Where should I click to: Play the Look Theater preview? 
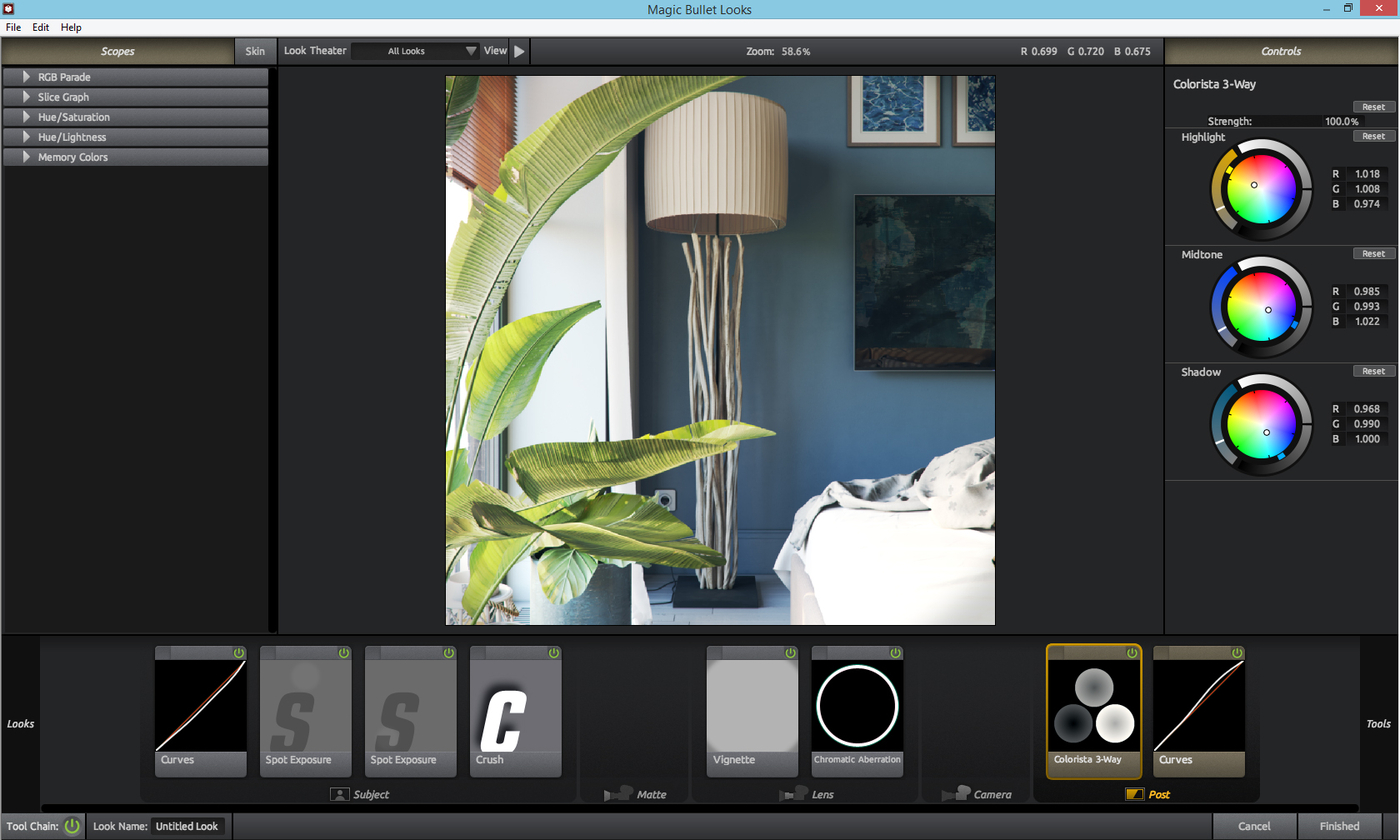[519, 51]
